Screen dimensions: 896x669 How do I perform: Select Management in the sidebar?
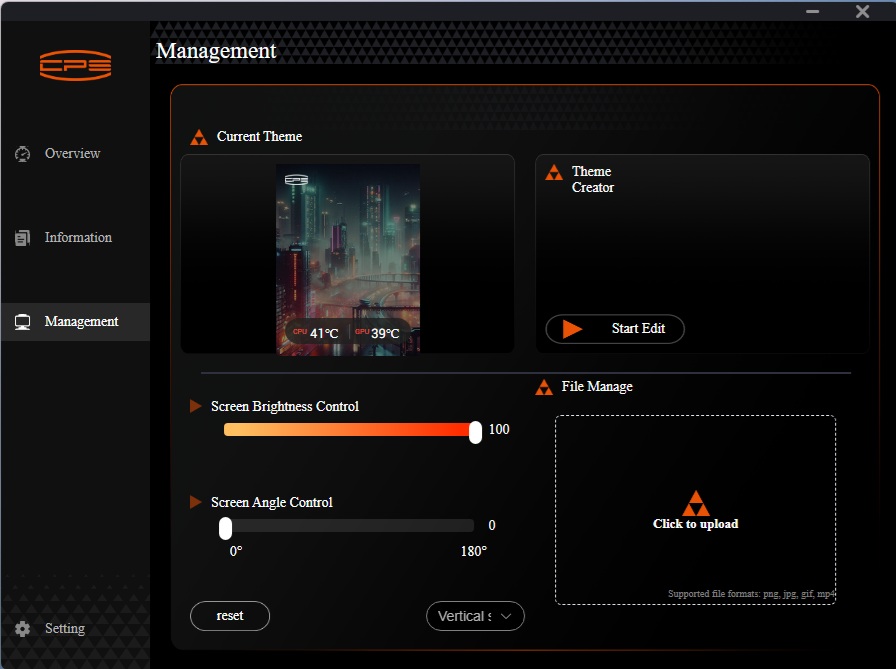75,322
